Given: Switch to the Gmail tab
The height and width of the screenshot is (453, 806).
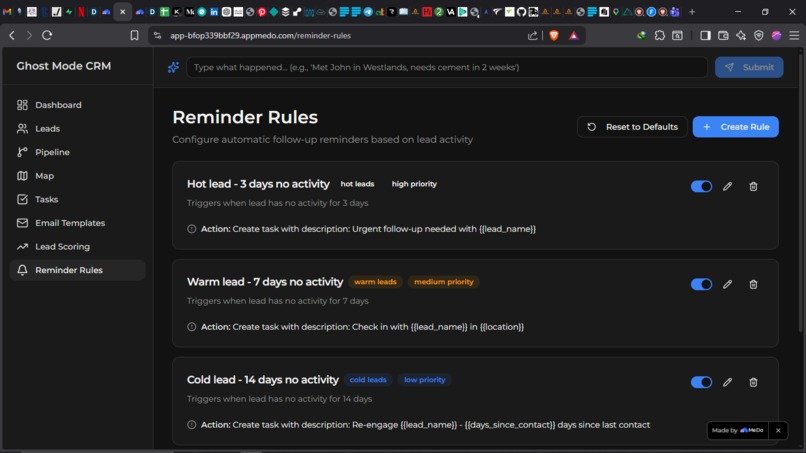Looking at the screenshot, I should pyautogui.click(x=7, y=11).
